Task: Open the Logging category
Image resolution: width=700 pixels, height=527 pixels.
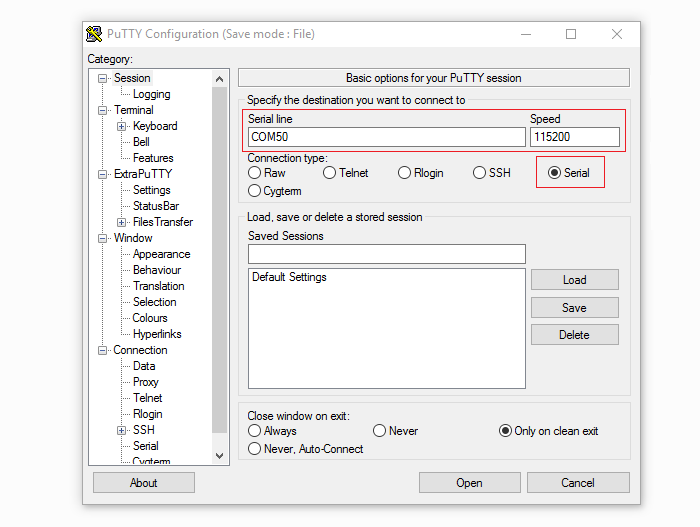Action: pyautogui.click(x=152, y=94)
